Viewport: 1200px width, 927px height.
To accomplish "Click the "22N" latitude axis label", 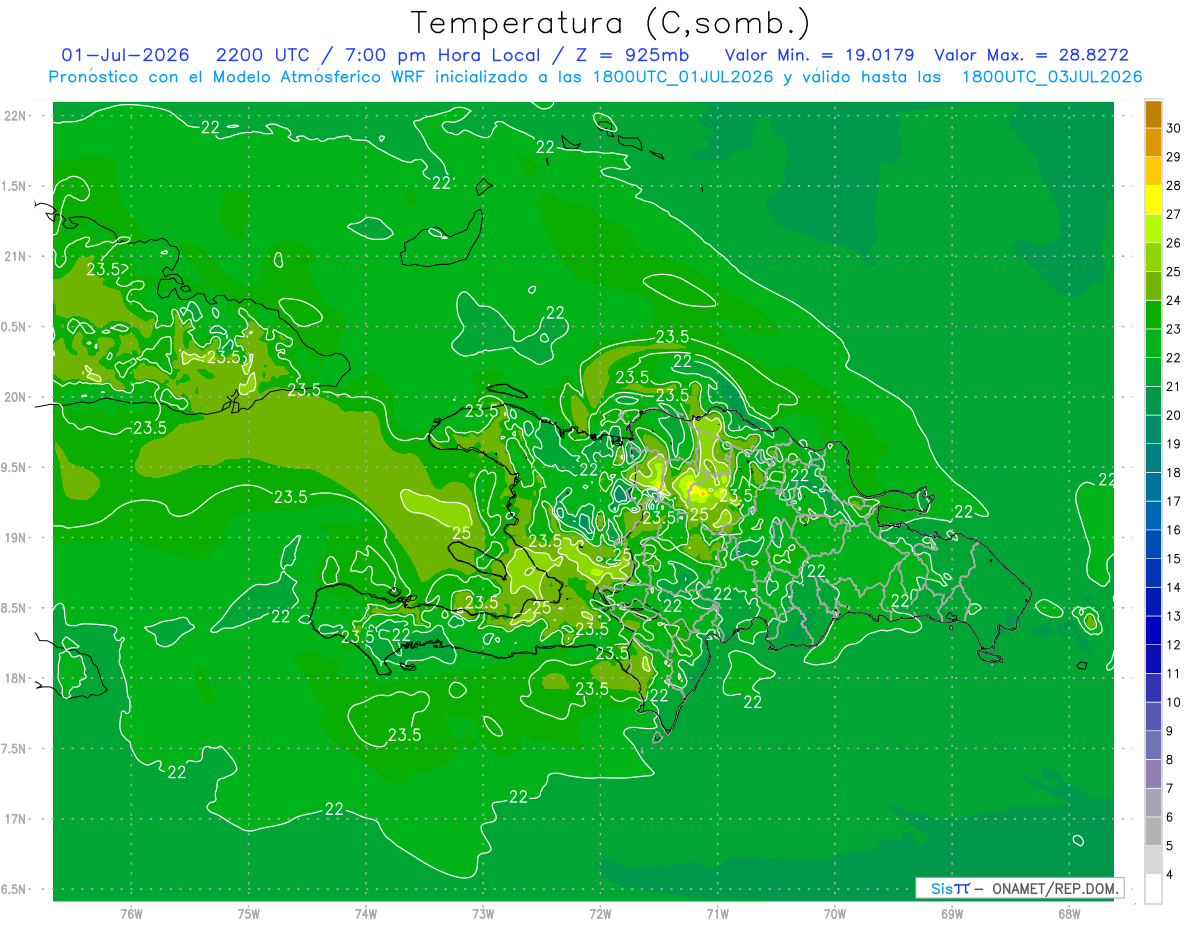I will point(17,116).
